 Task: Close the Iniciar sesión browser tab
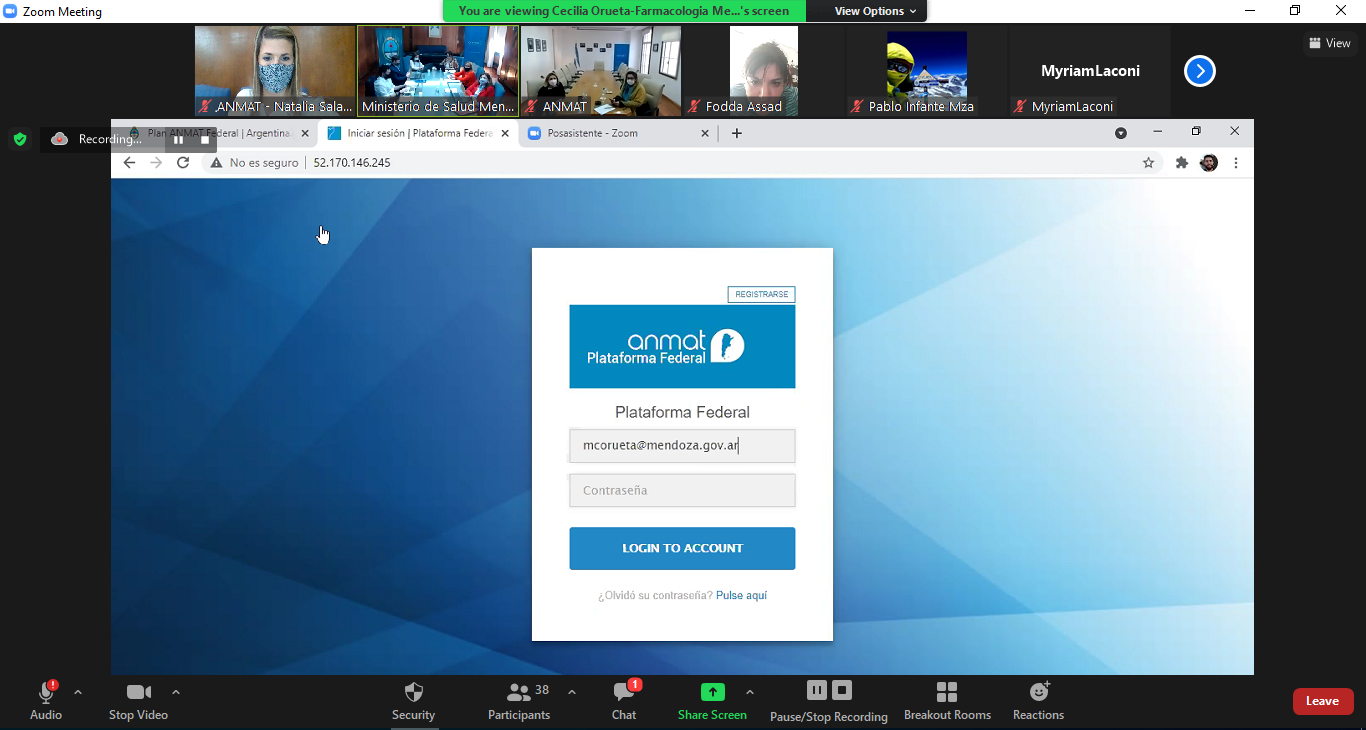coord(505,133)
